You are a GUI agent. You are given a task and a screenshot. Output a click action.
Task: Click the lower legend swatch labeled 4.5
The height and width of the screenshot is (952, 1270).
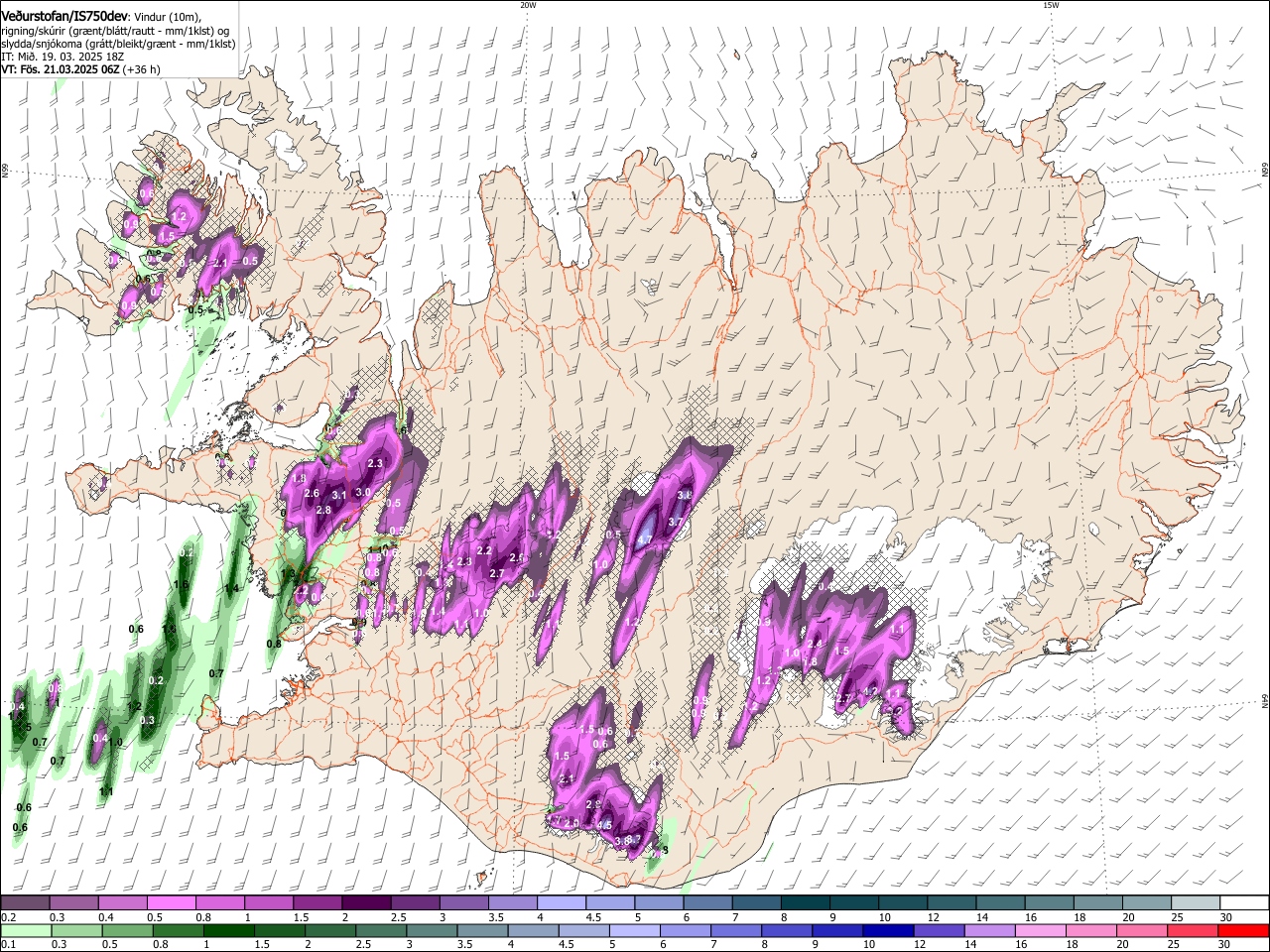583,930
